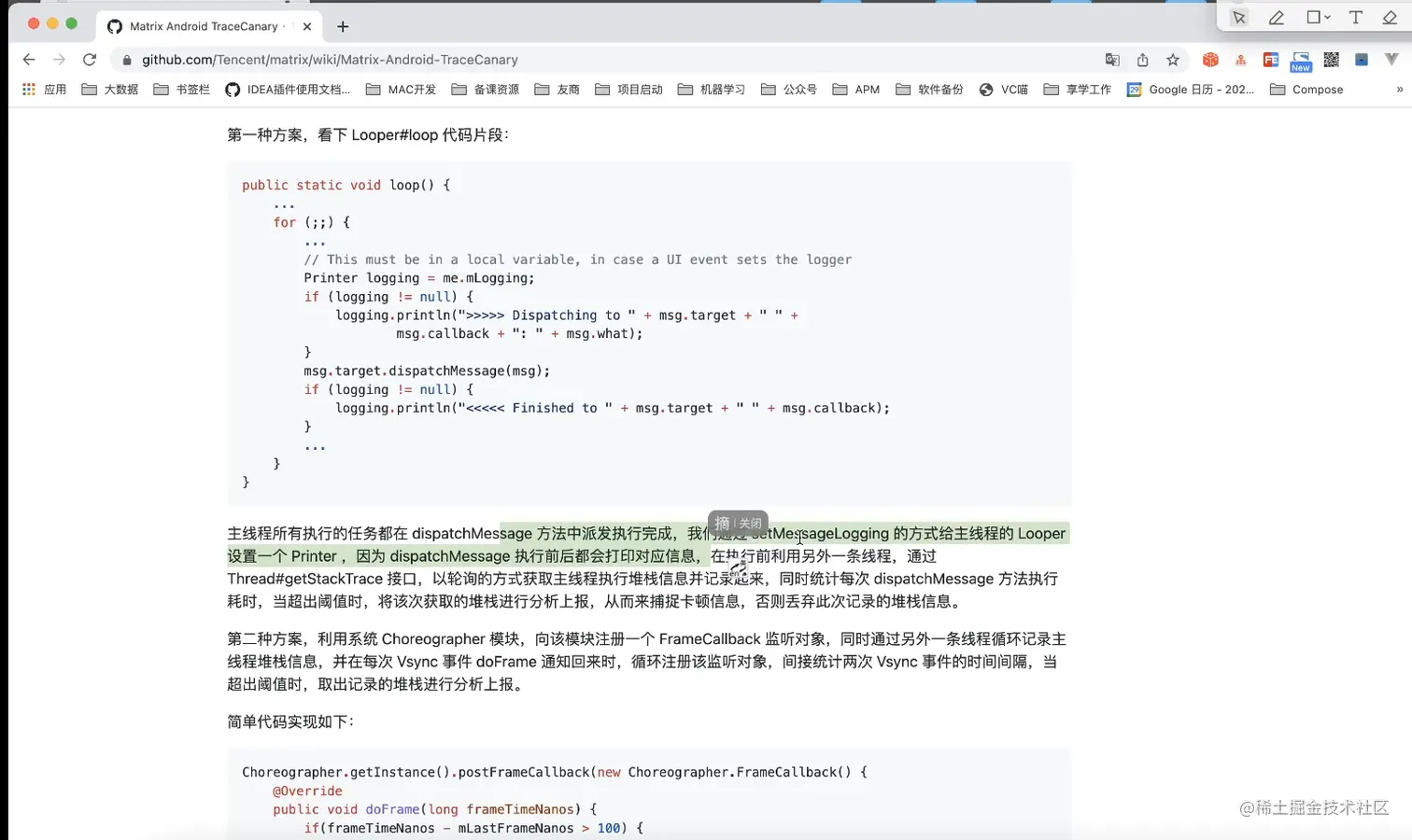The height and width of the screenshot is (840, 1412).
Task: Open the extension with the New badge
Action: 1301,62
